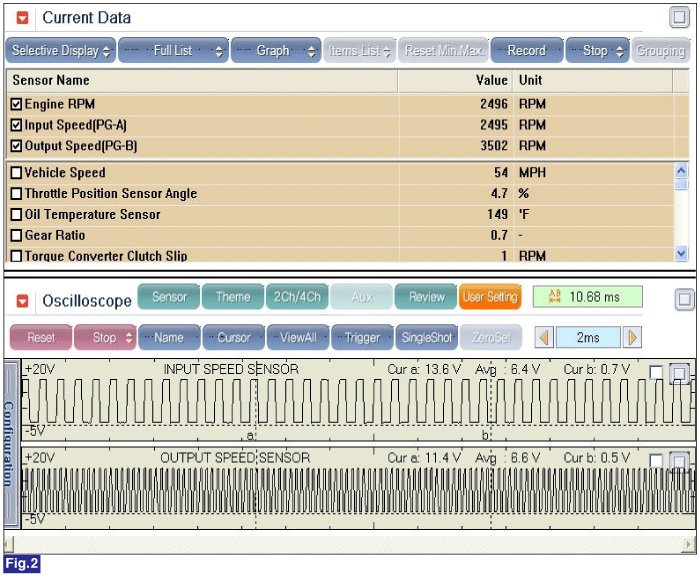Open the Review option

426,297
